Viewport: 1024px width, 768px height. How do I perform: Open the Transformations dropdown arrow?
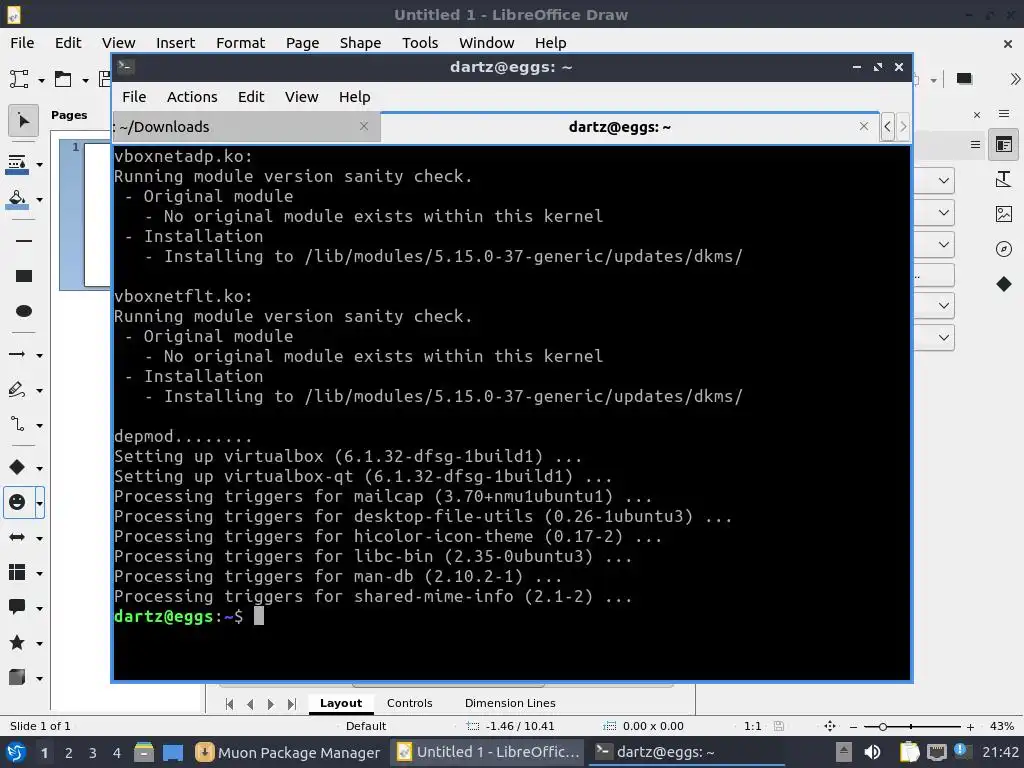41,80
